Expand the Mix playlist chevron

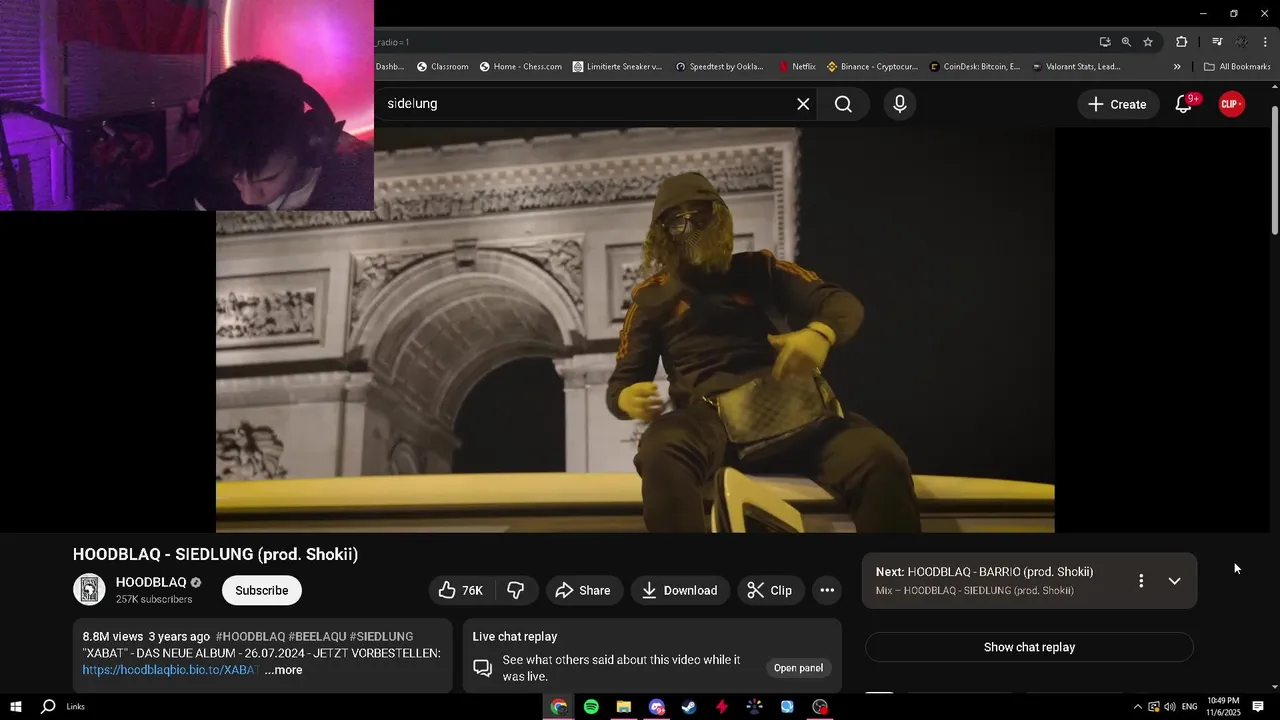(1174, 581)
